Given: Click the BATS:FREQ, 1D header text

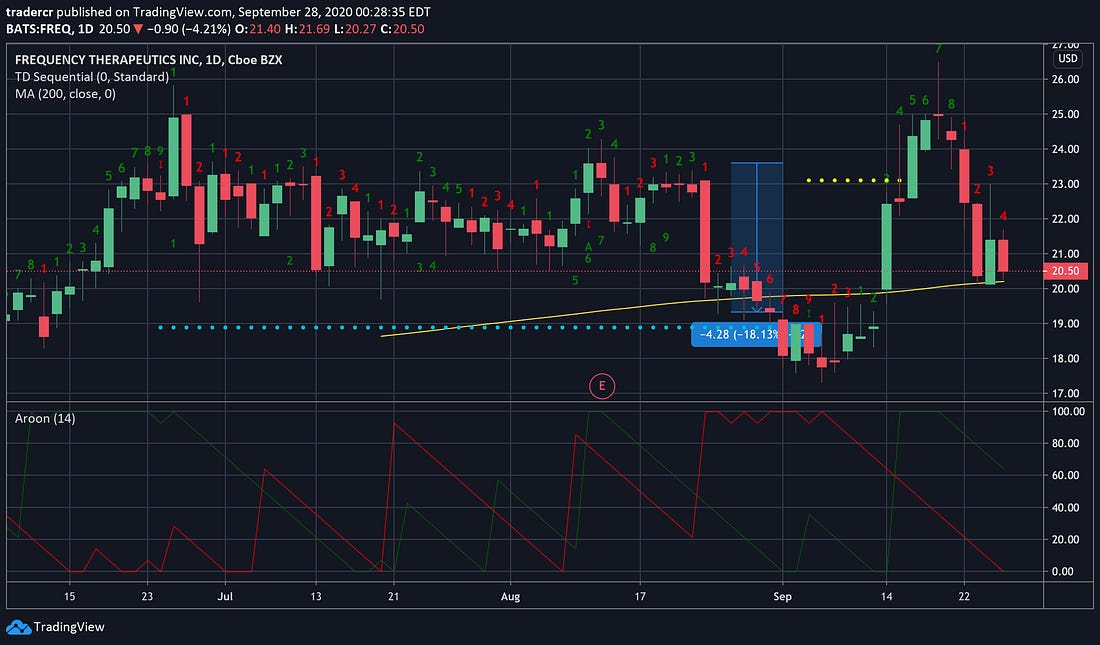Looking at the screenshot, I should point(49,29).
